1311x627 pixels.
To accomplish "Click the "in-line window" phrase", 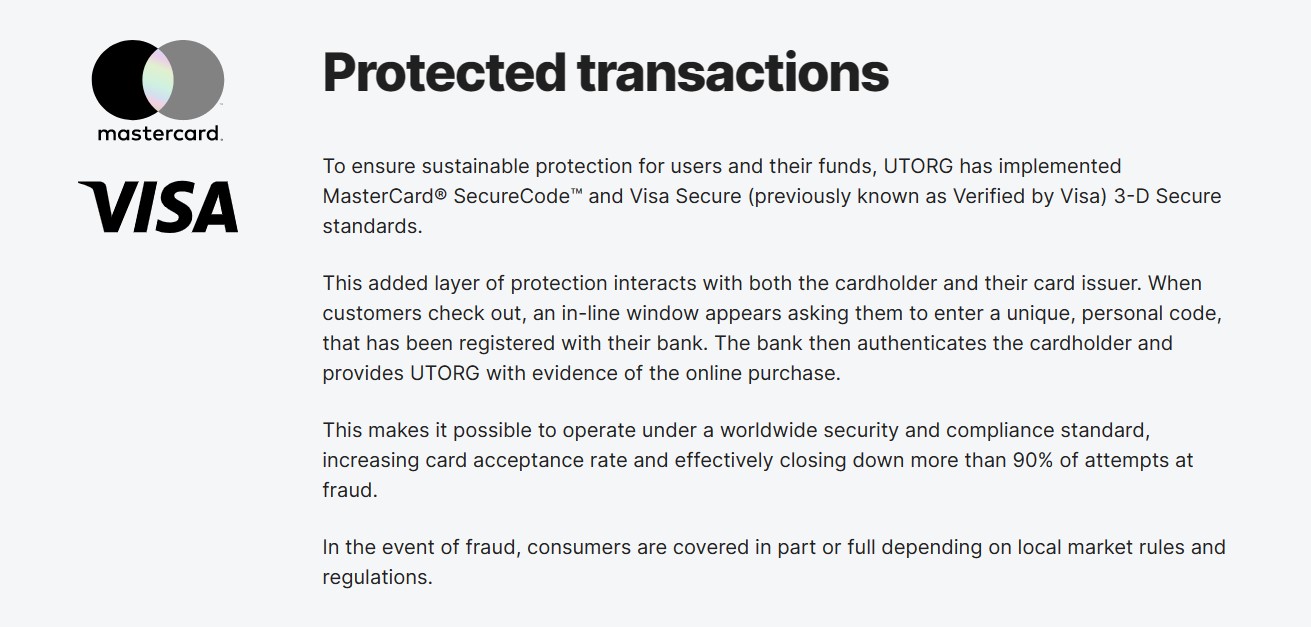I will click(606, 313).
